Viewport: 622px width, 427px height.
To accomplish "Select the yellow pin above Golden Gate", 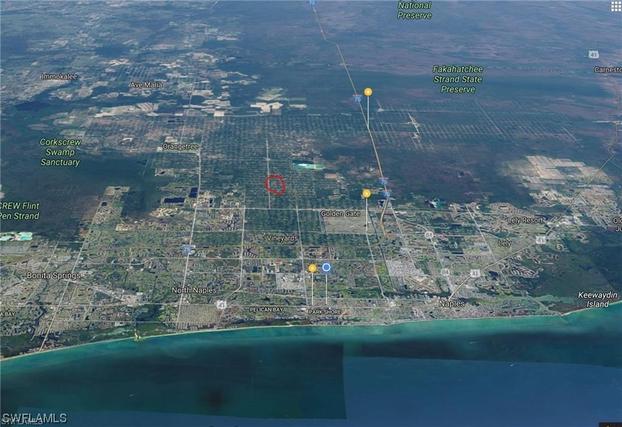I will click(x=366, y=193).
